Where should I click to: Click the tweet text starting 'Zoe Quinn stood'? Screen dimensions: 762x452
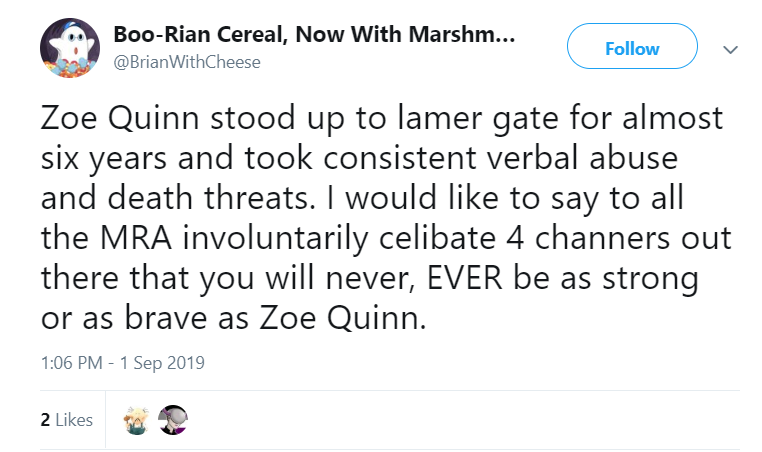(x=386, y=218)
